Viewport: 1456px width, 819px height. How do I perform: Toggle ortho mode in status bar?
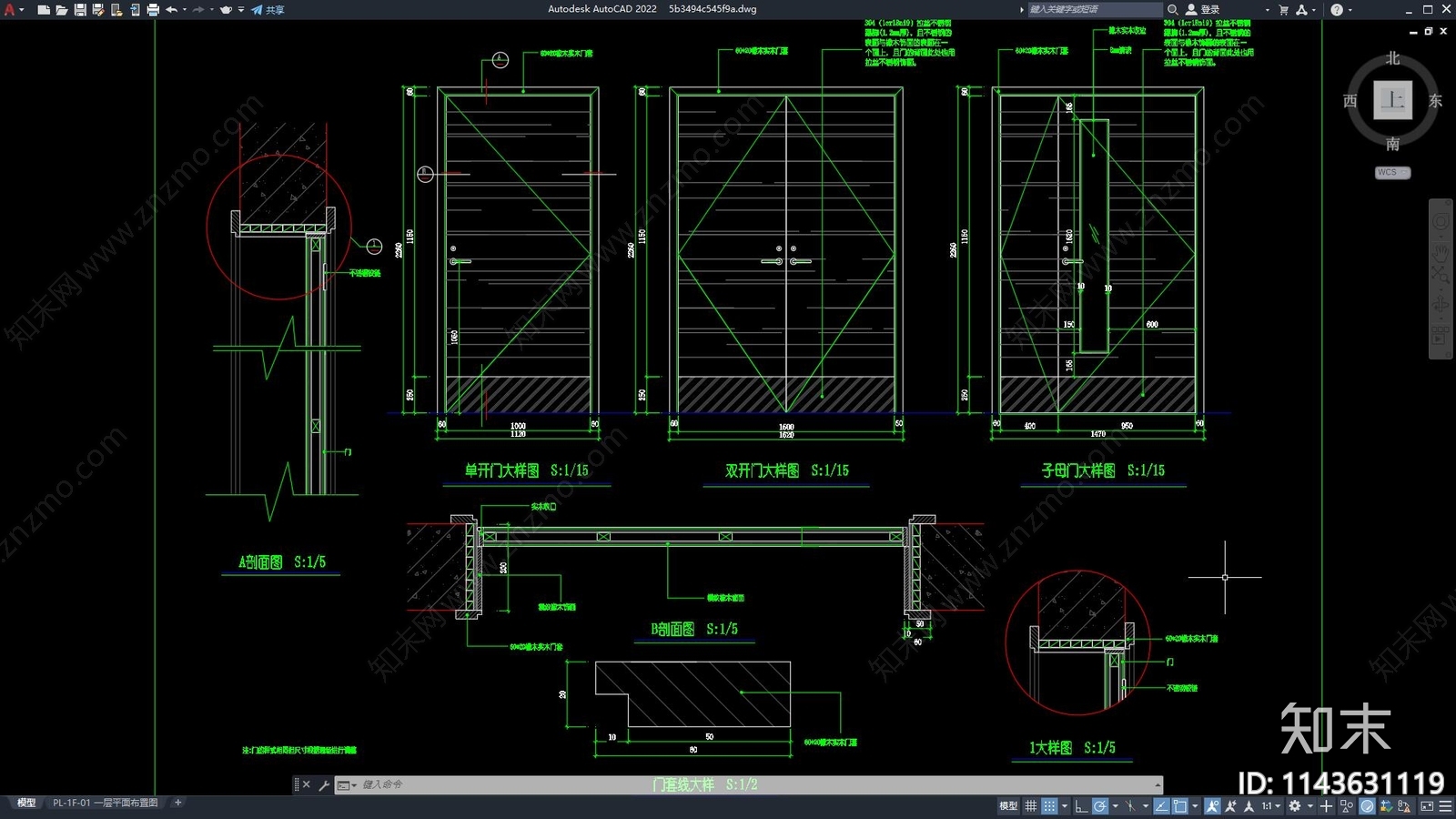coord(1081,805)
